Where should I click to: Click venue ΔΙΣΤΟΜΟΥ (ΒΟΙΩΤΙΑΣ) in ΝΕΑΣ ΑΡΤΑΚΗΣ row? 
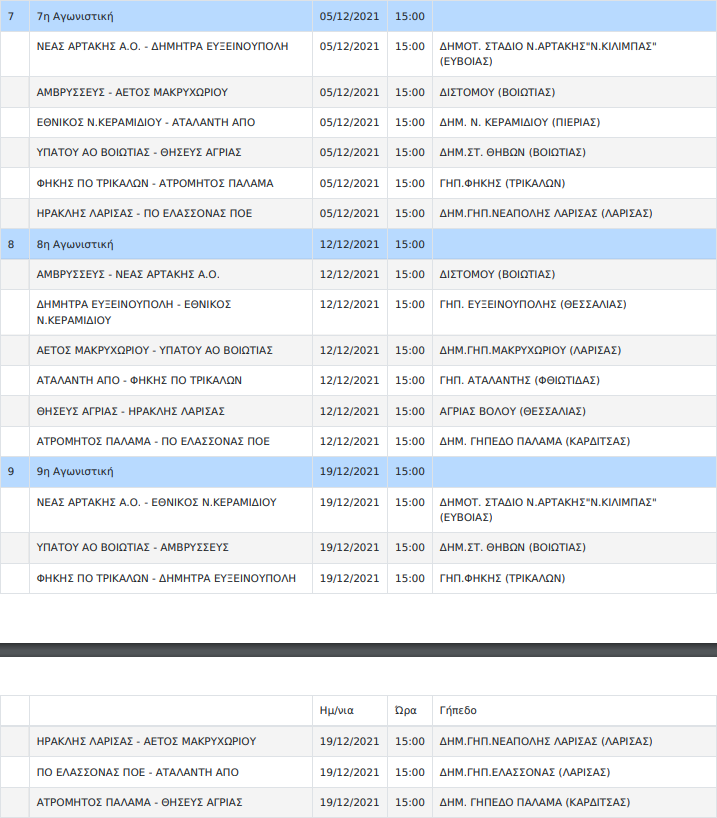coord(497,274)
